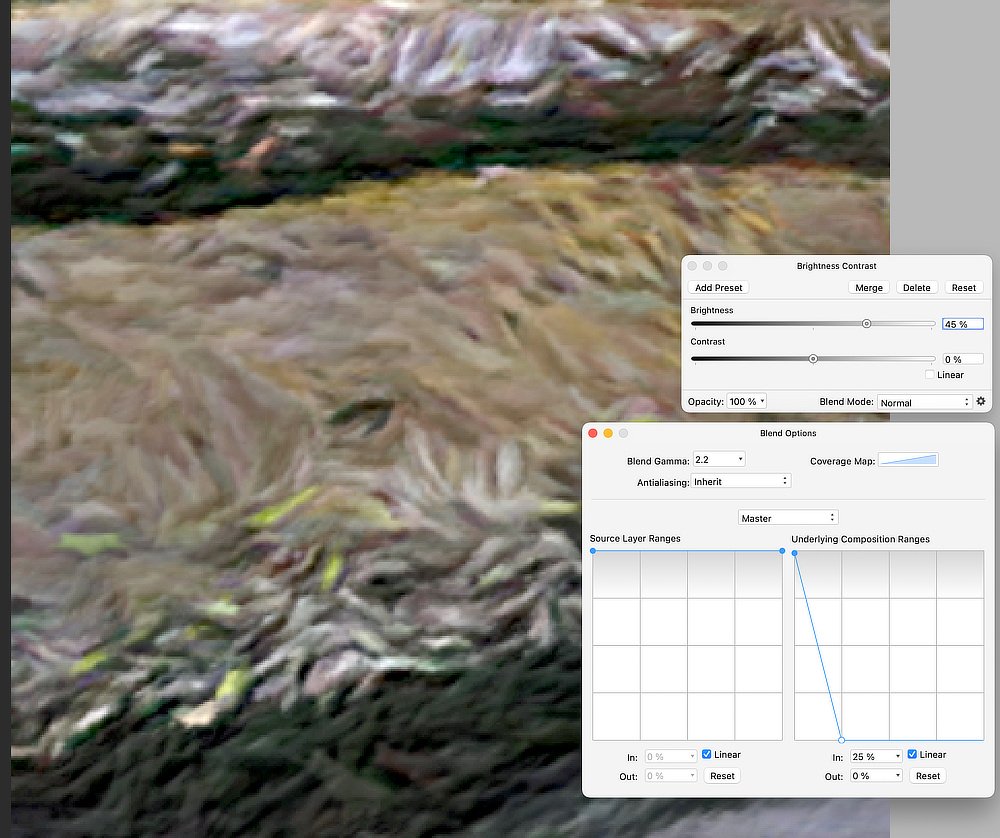The height and width of the screenshot is (838, 1000).
Task: Open Underlying Composition Out 0 % dropdown
Action: [876, 776]
